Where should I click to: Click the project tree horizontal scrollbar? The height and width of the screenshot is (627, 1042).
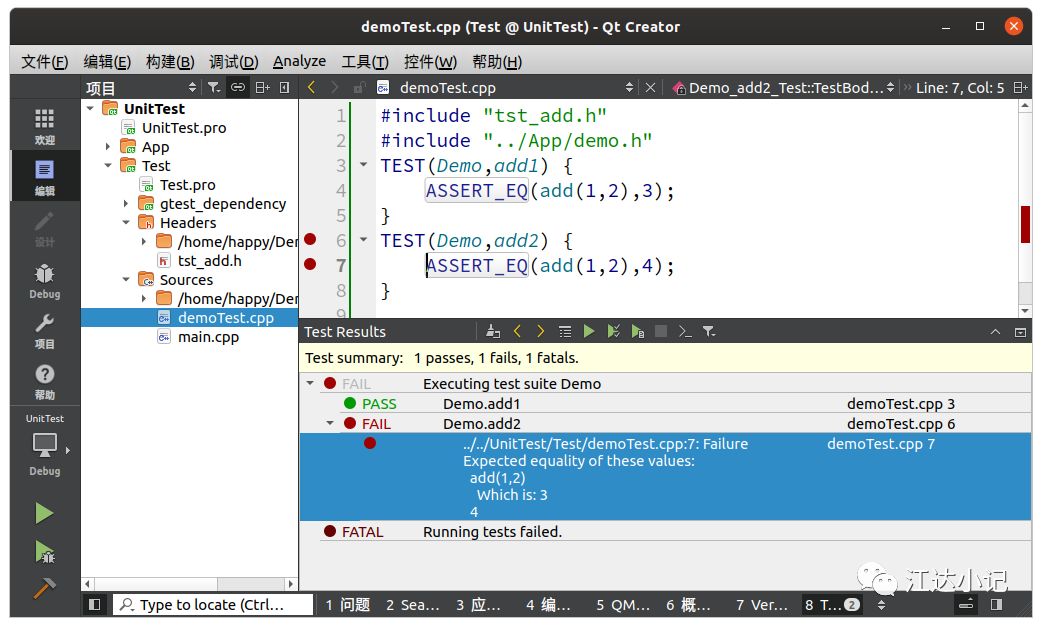tap(189, 584)
